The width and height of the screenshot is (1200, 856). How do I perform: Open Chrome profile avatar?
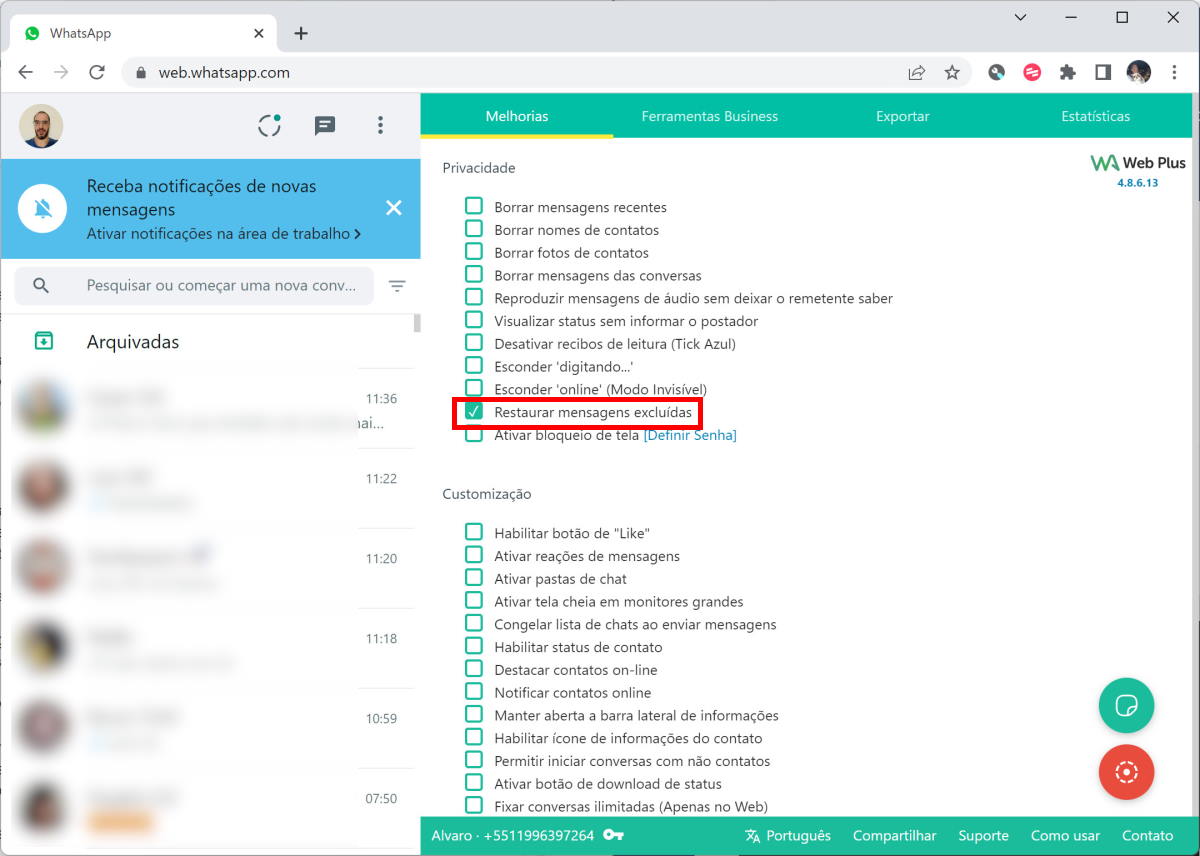(x=1138, y=72)
